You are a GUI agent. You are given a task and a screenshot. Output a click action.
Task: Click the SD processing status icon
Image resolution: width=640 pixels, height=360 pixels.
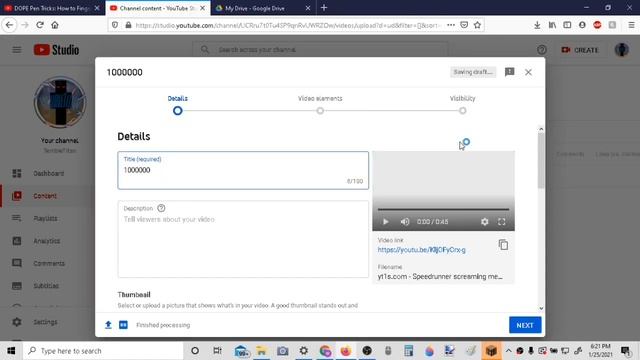coord(123,325)
